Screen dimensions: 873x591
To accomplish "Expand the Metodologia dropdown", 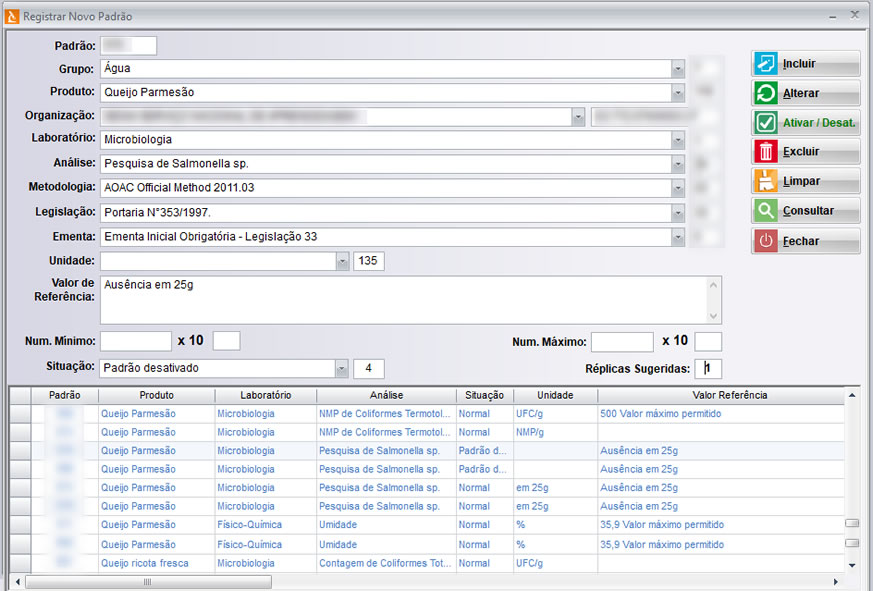I will click(x=678, y=188).
